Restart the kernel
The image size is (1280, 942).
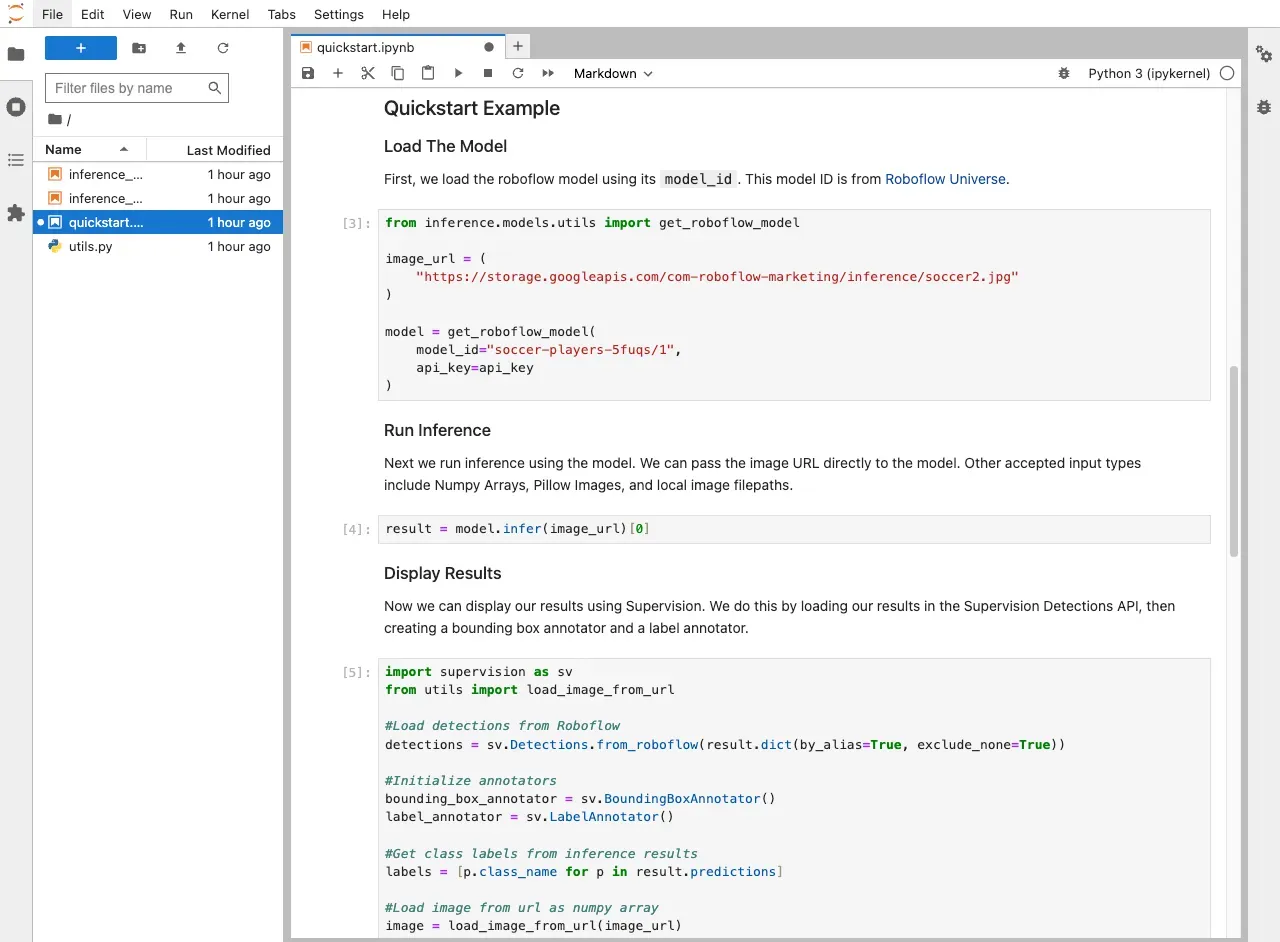click(x=518, y=73)
